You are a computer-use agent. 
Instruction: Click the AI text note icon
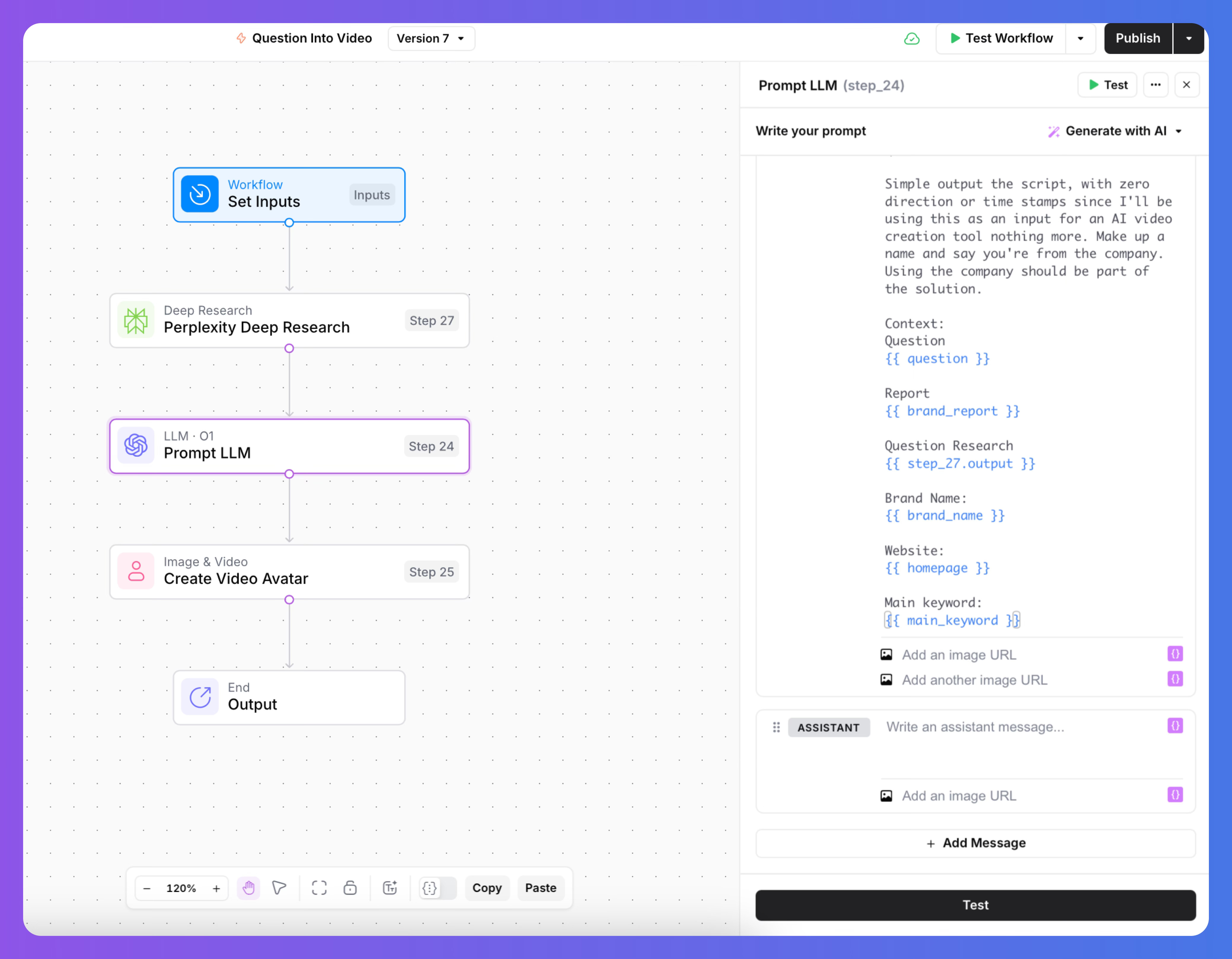(x=390, y=888)
